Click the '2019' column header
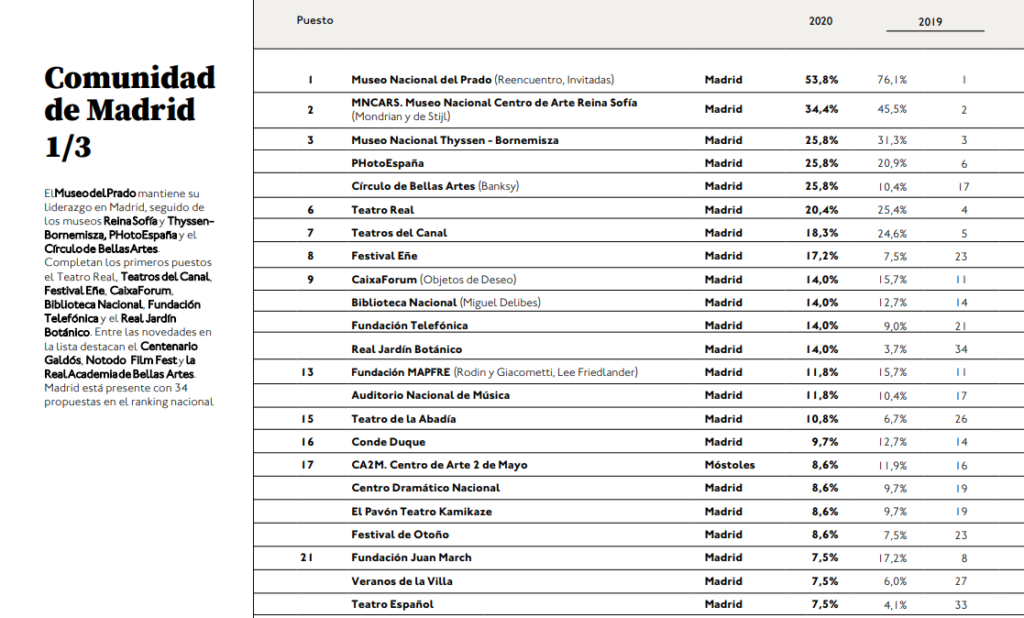The image size is (1024, 618). pos(930,22)
